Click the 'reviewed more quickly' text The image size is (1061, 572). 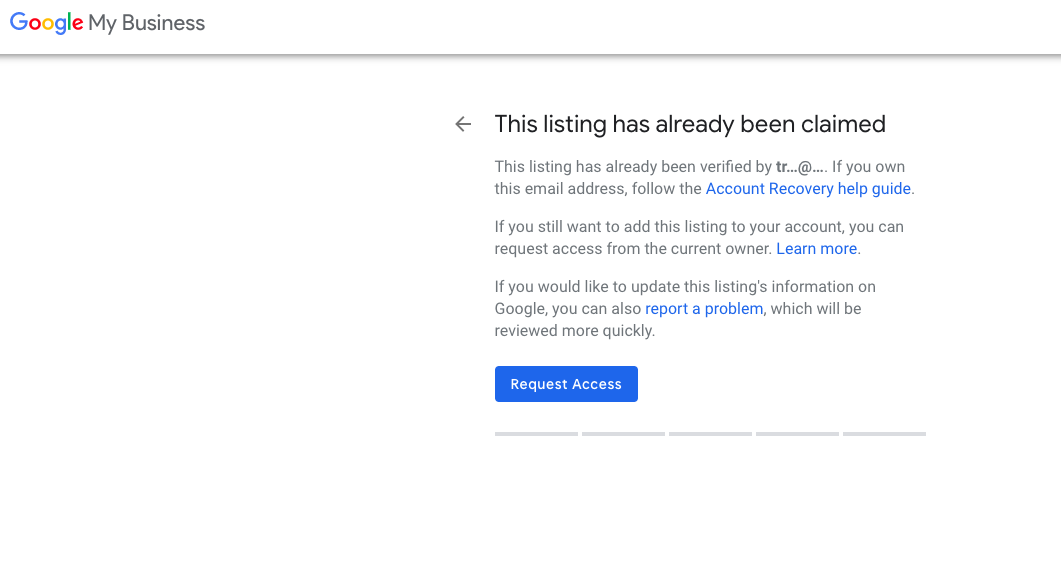click(x=574, y=331)
